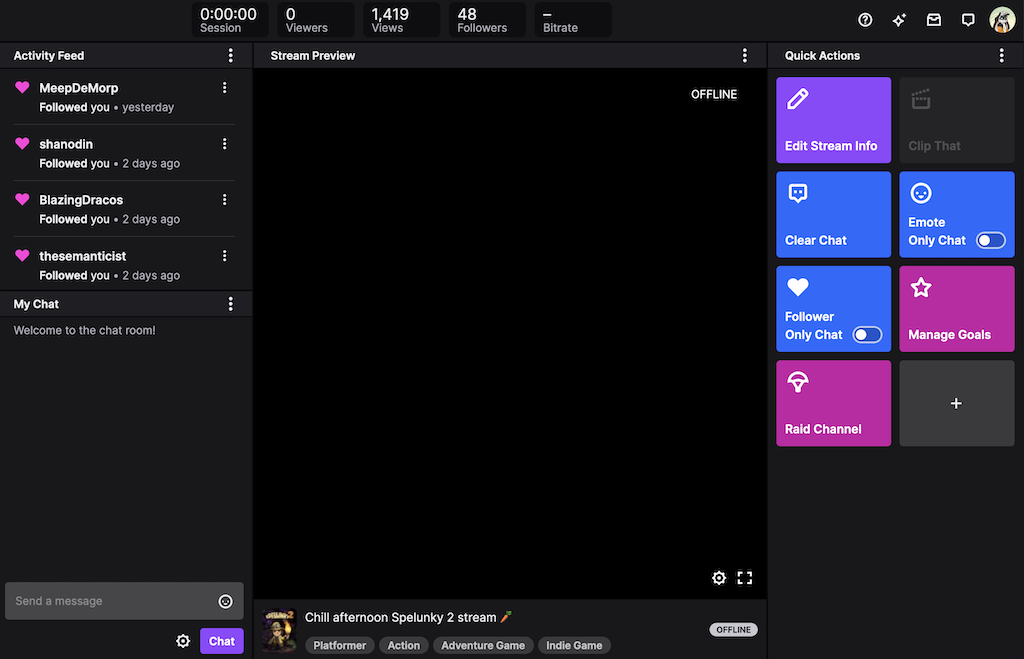Open the notifications inbox icon
This screenshot has width=1024, height=659.
[933, 19]
